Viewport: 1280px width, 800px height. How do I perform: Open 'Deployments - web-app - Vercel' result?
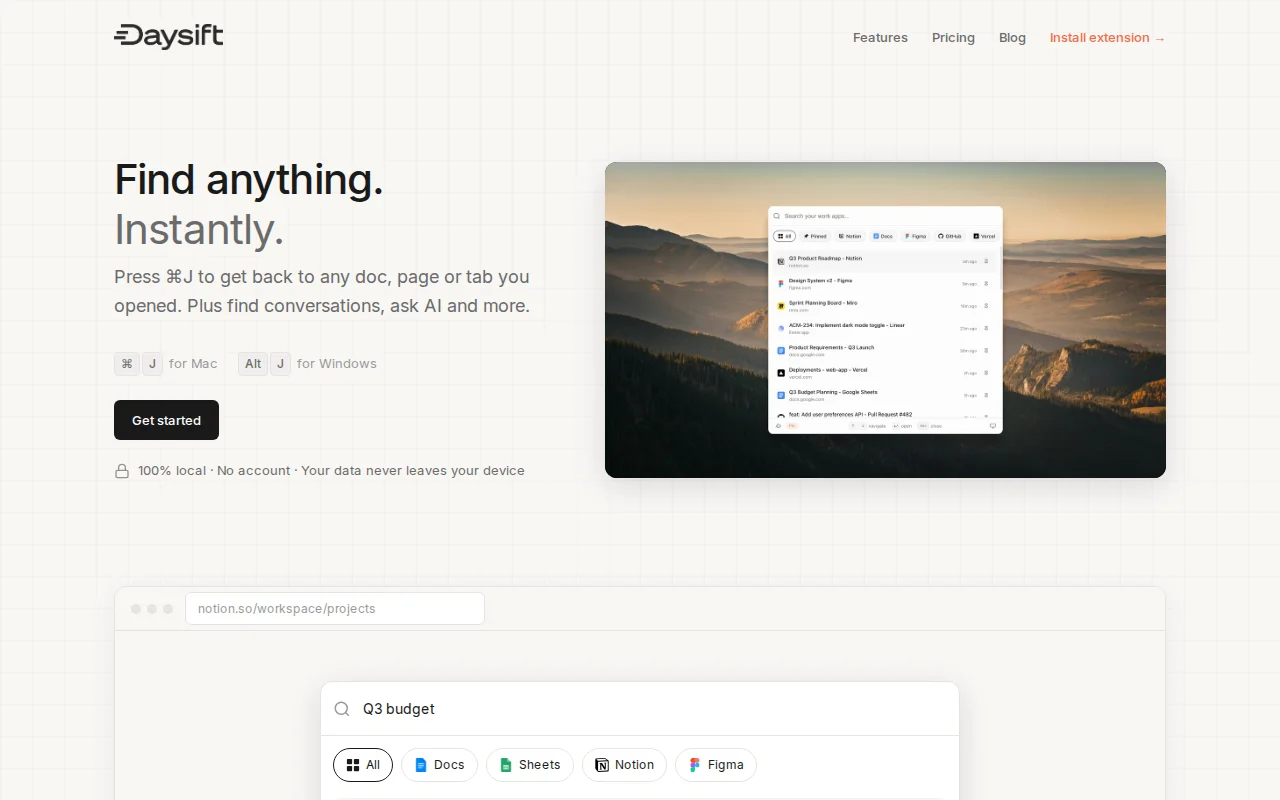tap(884, 373)
